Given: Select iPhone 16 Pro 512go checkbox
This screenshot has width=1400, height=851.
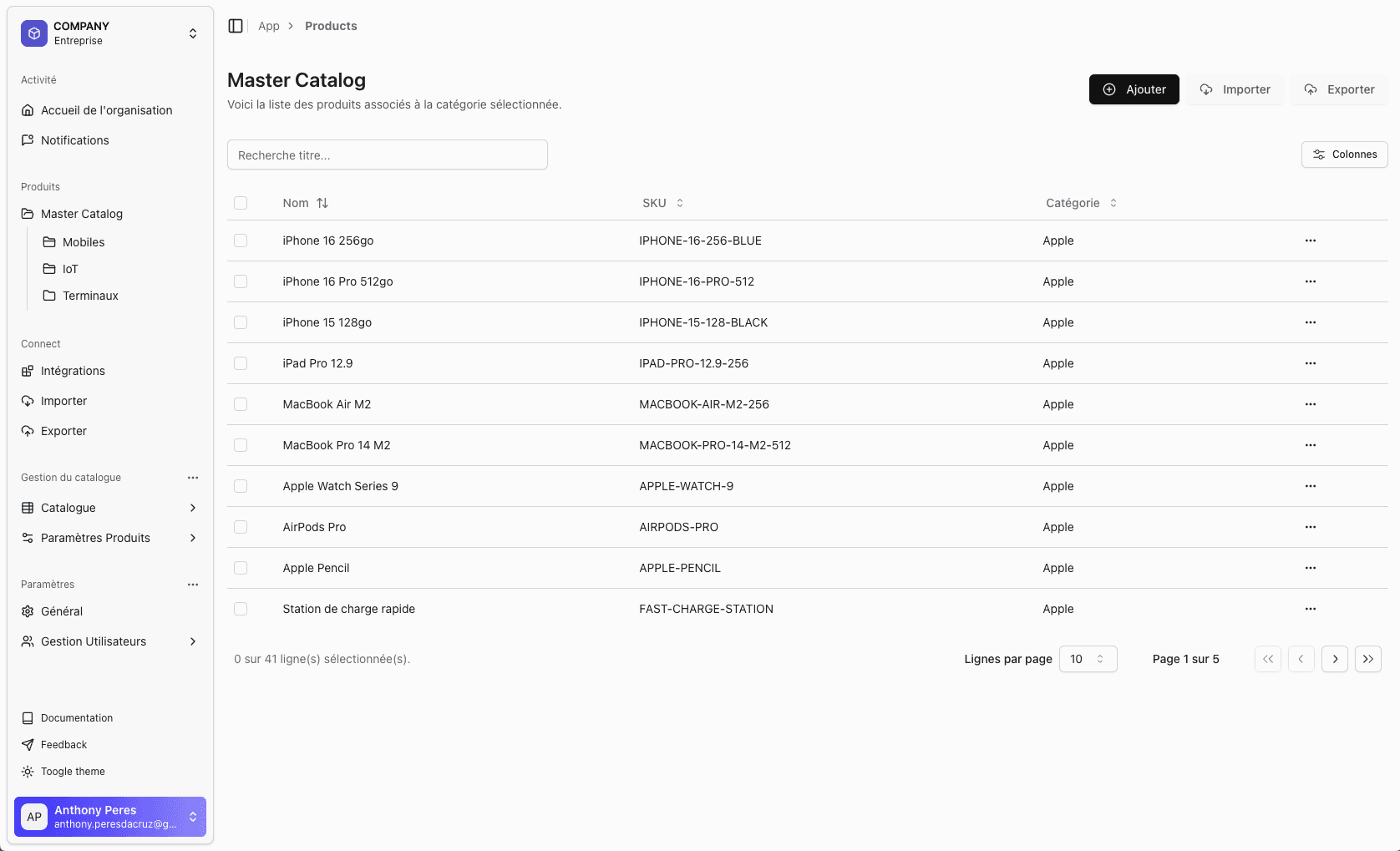Looking at the screenshot, I should (241, 281).
